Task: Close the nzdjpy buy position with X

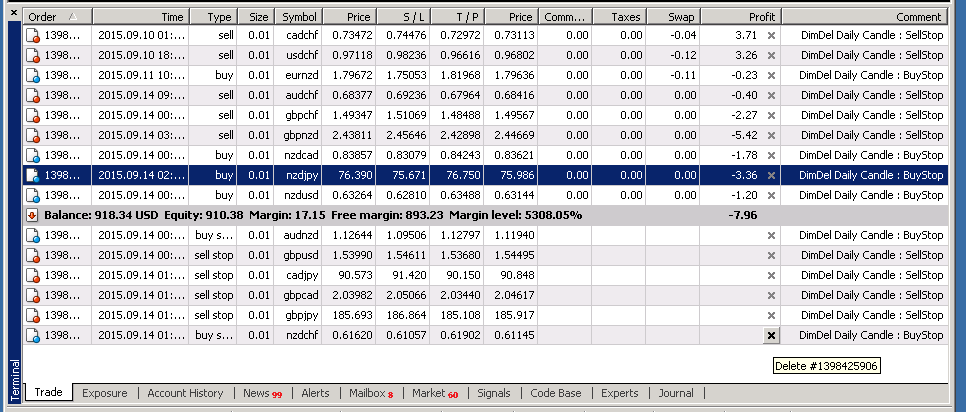Action: [x=771, y=175]
